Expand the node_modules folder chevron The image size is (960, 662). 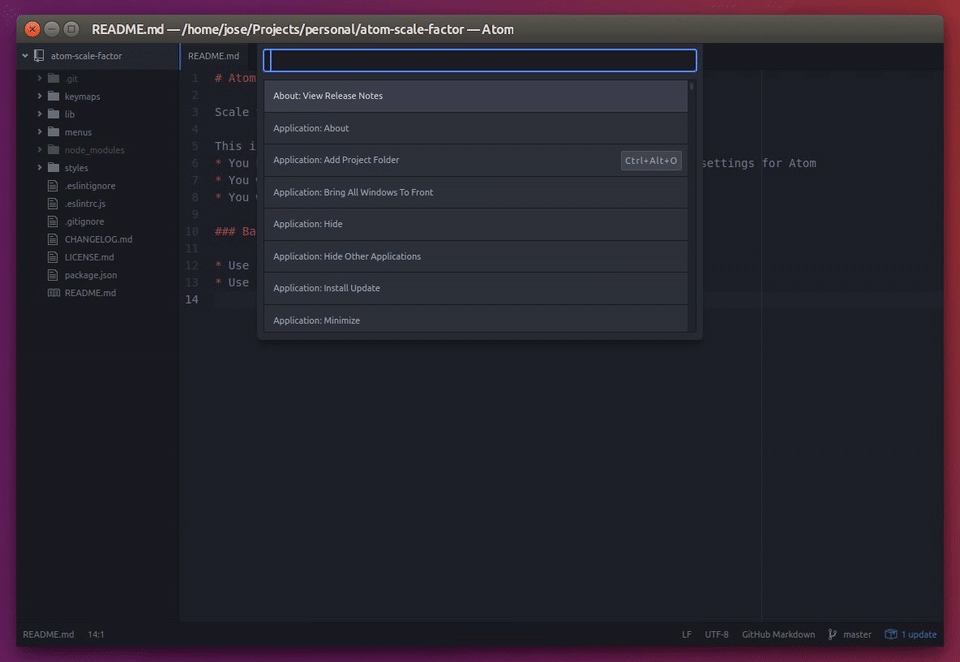point(40,150)
